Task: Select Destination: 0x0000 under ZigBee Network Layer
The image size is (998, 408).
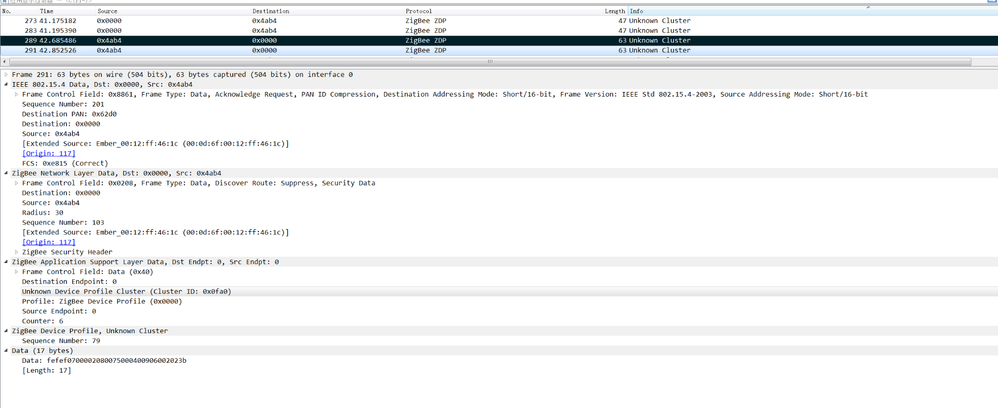Action: tap(61, 193)
